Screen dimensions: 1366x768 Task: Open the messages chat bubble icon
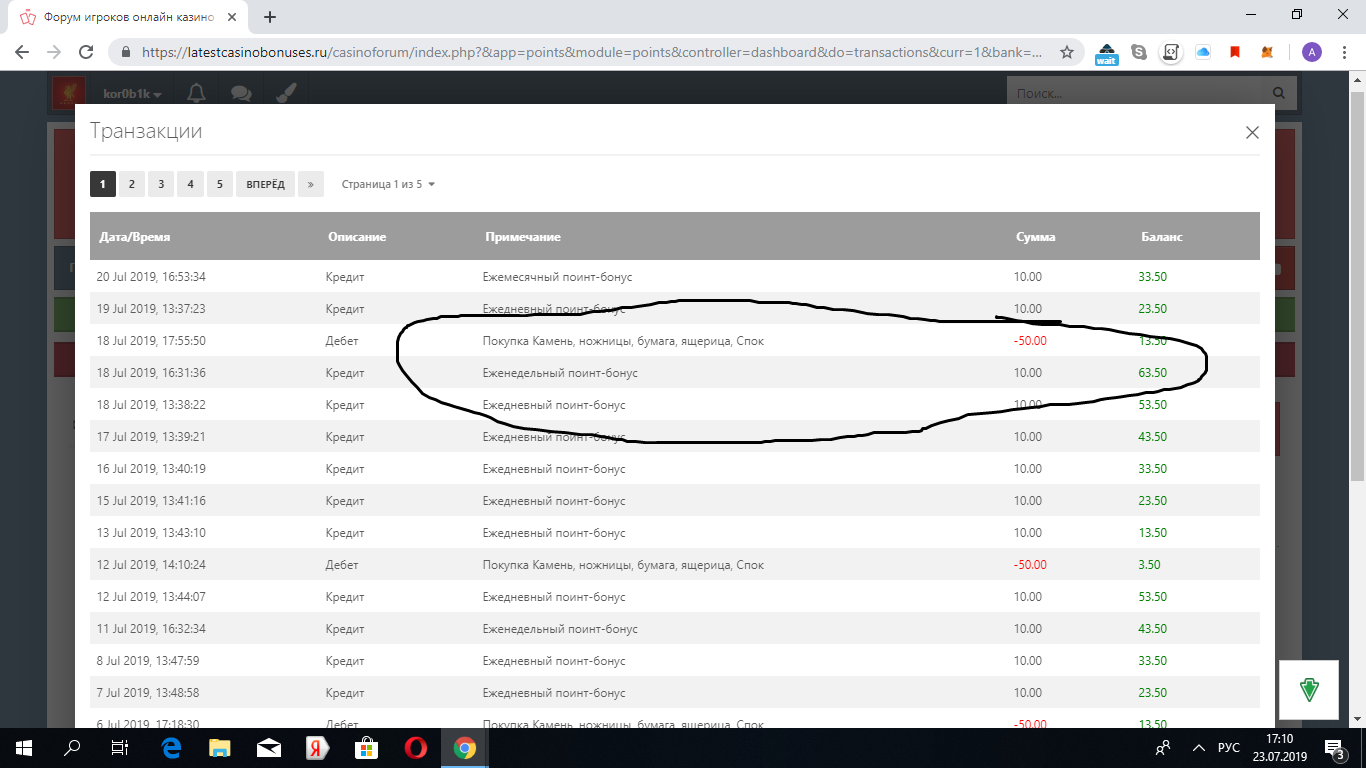coord(241,93)
